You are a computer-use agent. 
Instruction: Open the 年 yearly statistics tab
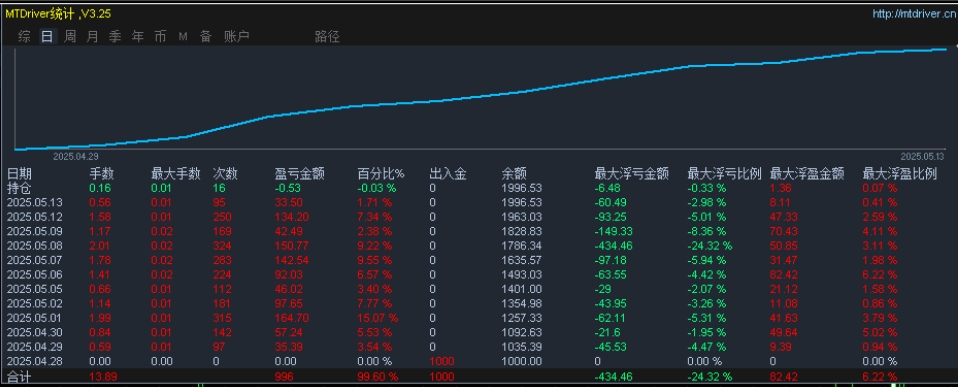137,37
